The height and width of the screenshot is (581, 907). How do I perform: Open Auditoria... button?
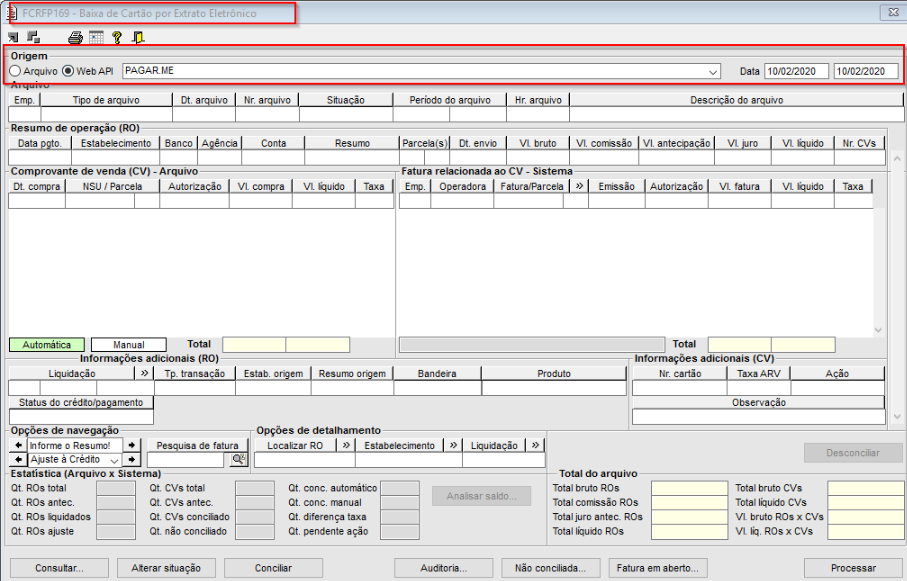(444, 568)
